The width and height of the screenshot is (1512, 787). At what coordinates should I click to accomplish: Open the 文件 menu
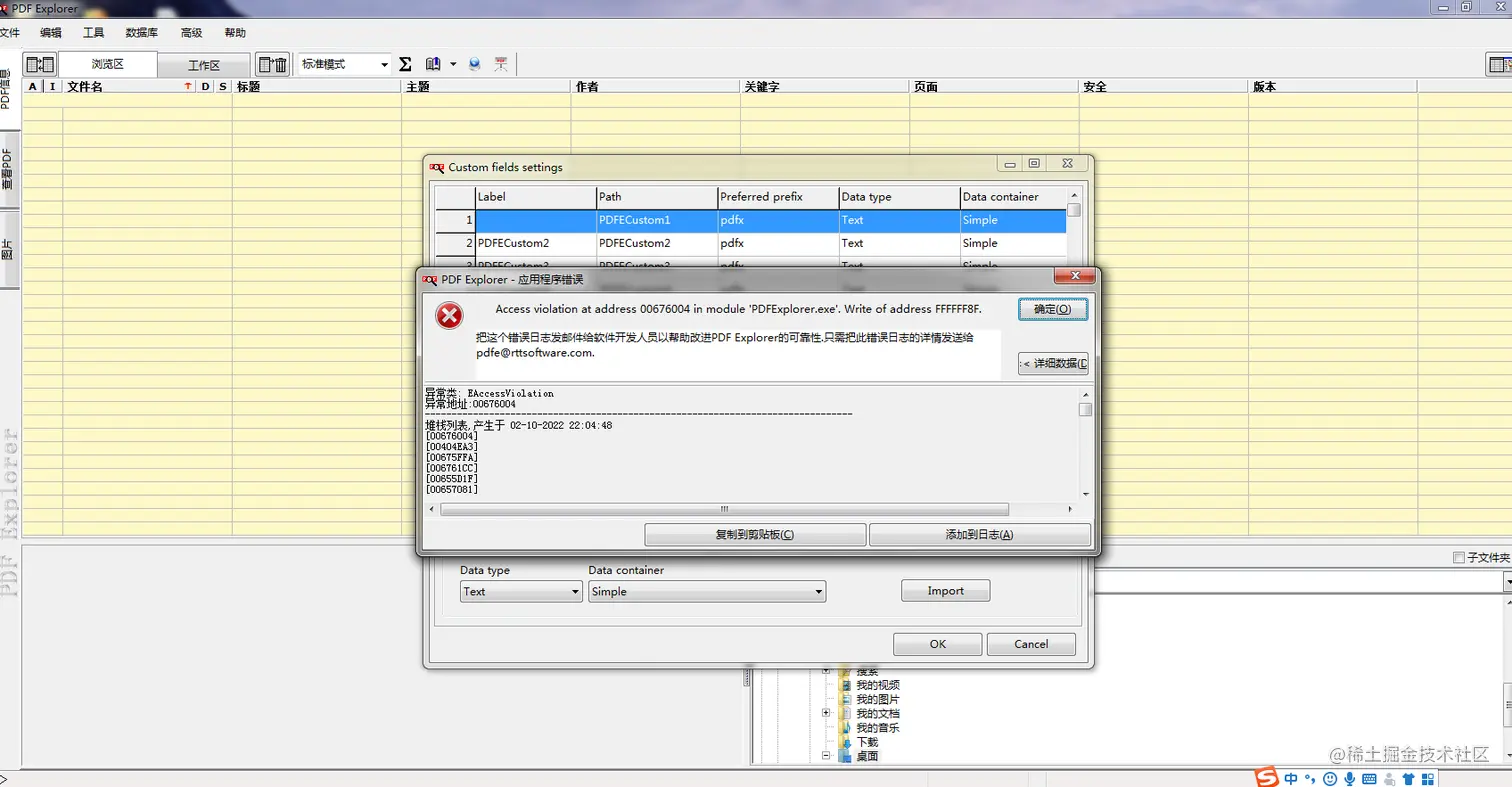click(x=9, y=33)
